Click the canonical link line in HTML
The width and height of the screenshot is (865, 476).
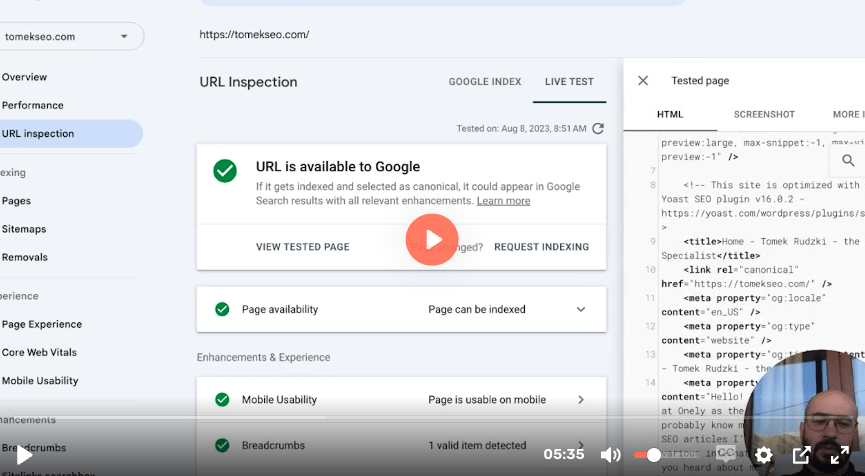(x=746, y=277)
